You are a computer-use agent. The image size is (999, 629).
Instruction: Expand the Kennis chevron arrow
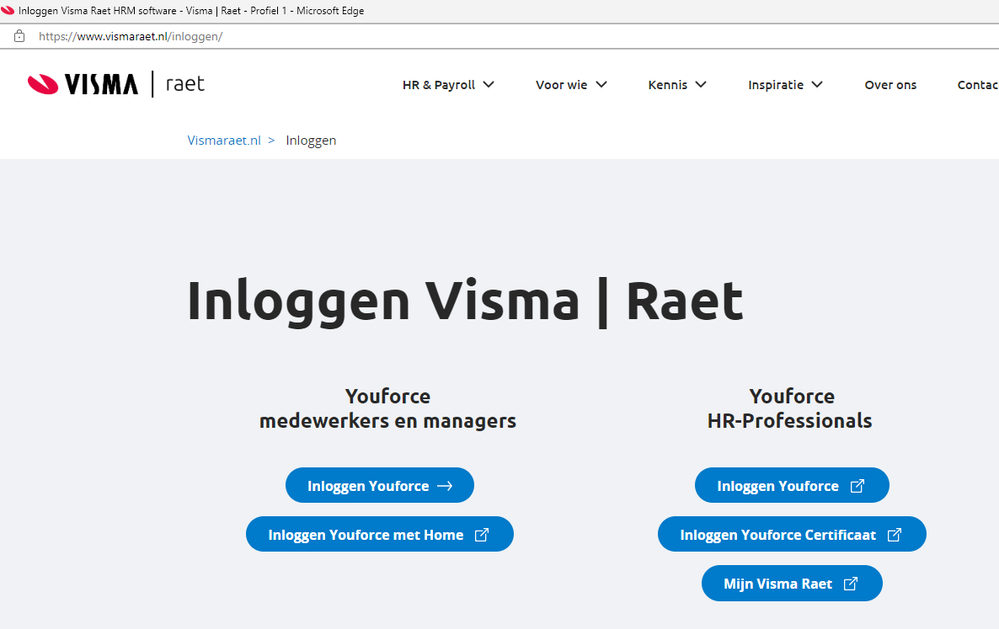(x=701, y=85)
